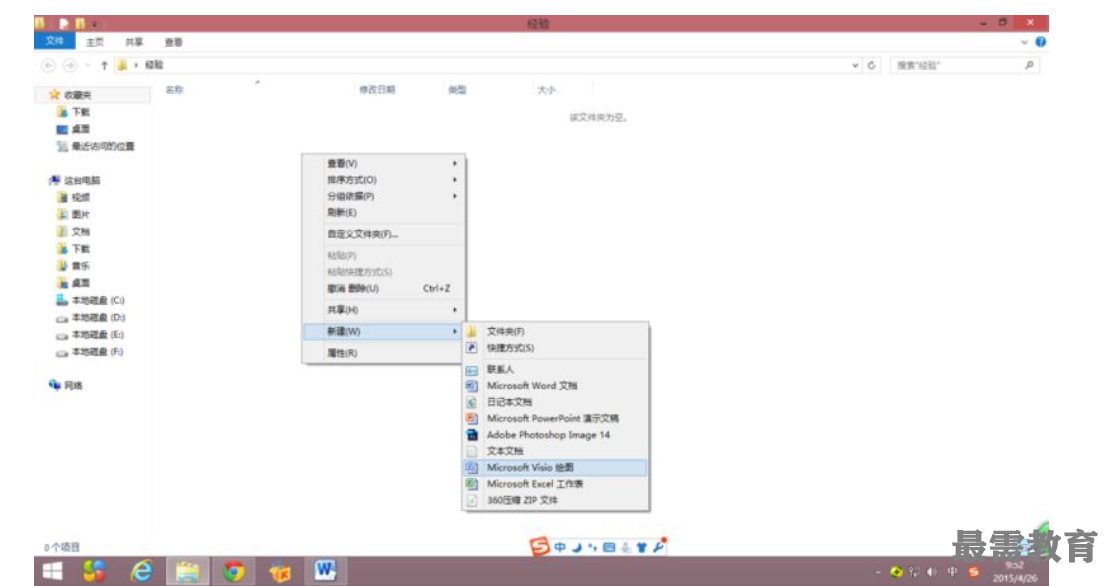Click Sogou input bar 中 language toggle

pyautogui.click(x=560, y=547)
